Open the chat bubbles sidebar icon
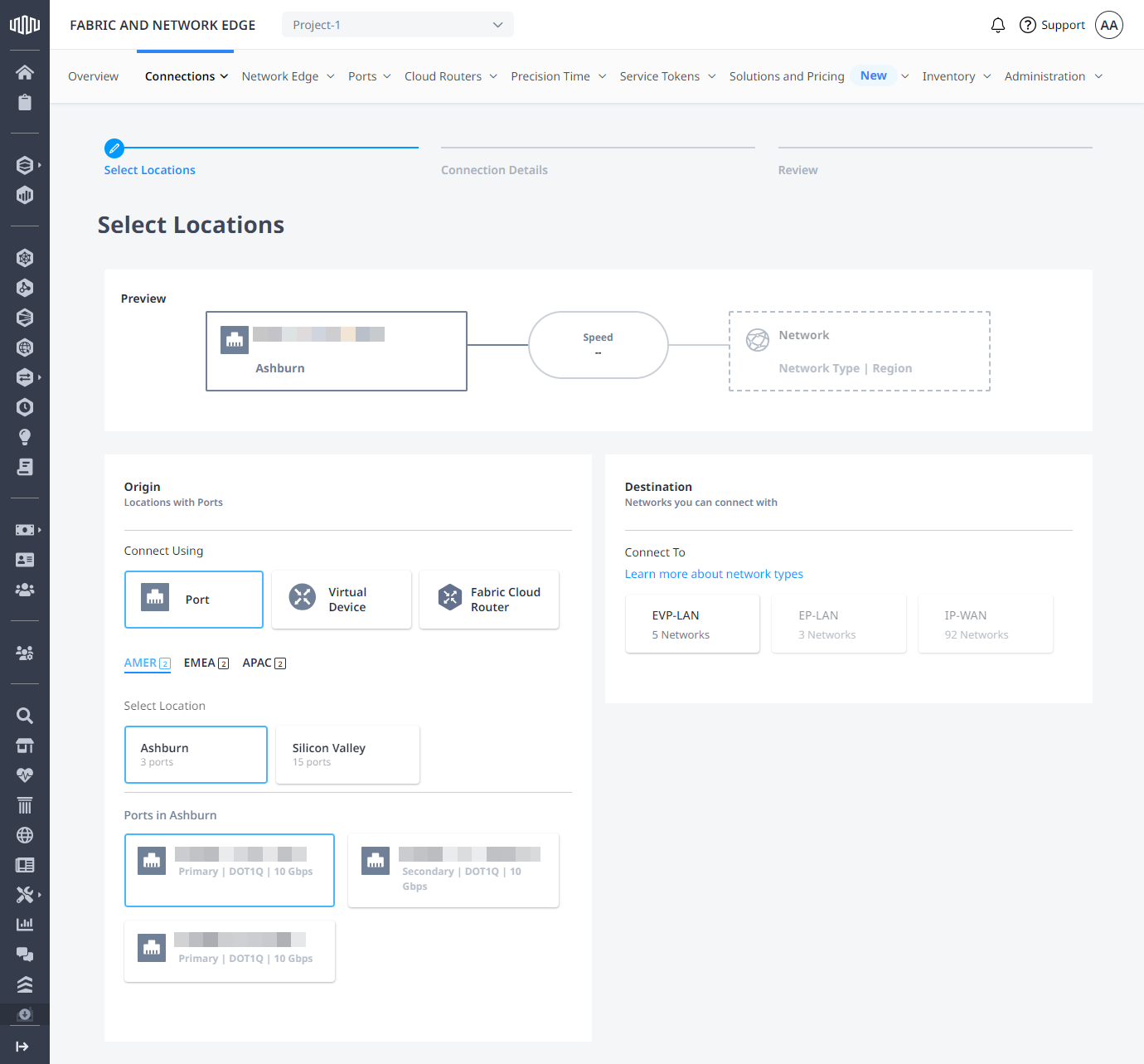This screenshot has height=1064, width=1144. point(25,955)
